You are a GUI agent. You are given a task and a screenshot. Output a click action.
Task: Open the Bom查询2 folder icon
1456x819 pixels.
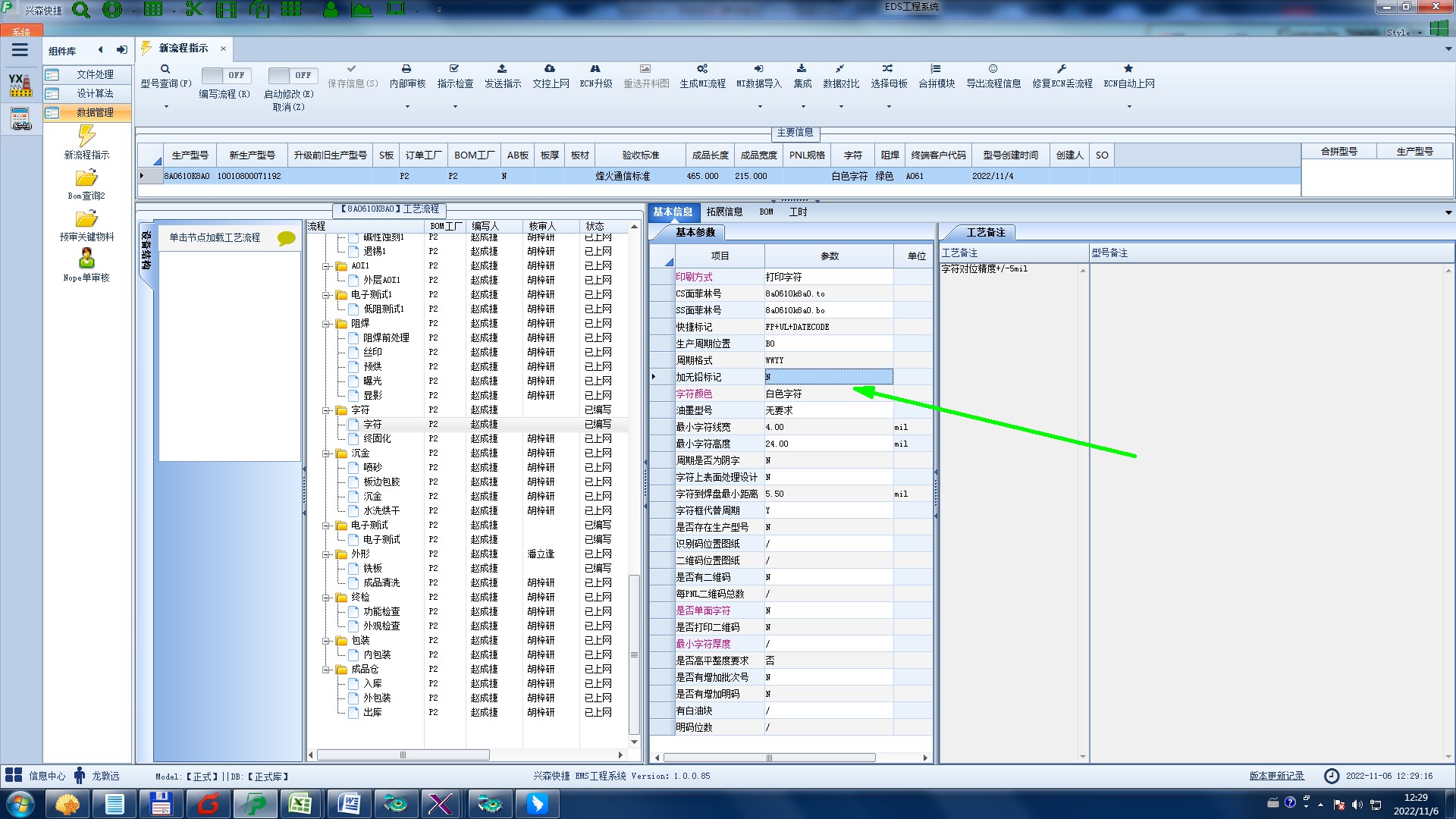pyautogui.click(x=86, y=178)
